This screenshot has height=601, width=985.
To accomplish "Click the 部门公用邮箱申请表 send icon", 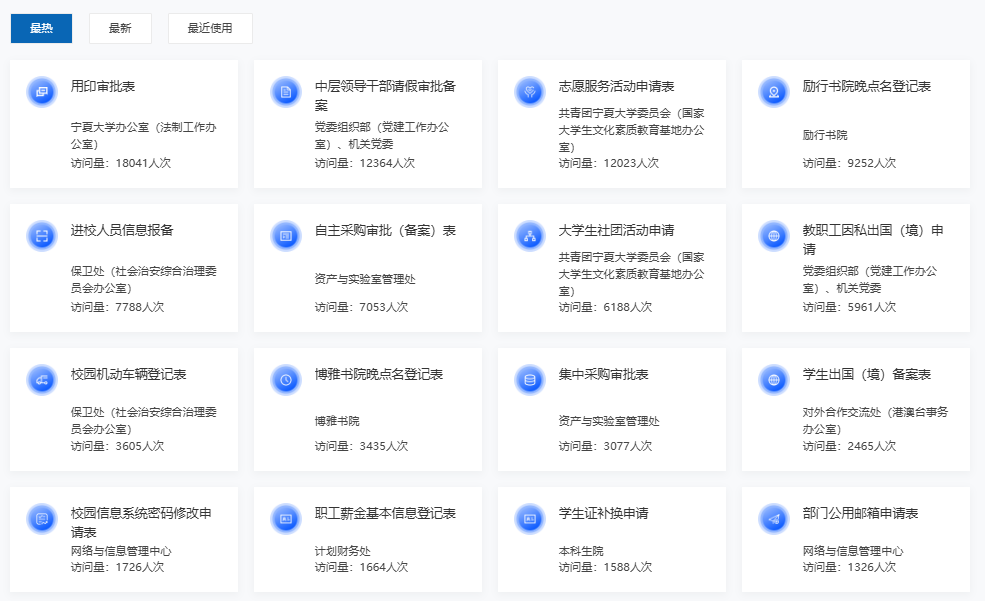I will [x=774, y=519].
